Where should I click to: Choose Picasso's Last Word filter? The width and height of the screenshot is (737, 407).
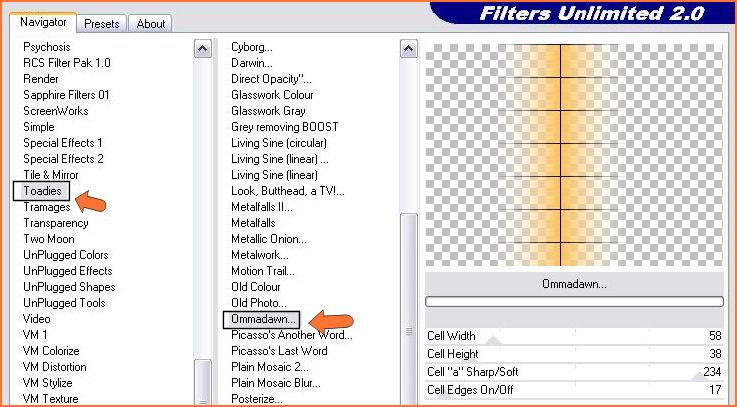click(279, 351)
